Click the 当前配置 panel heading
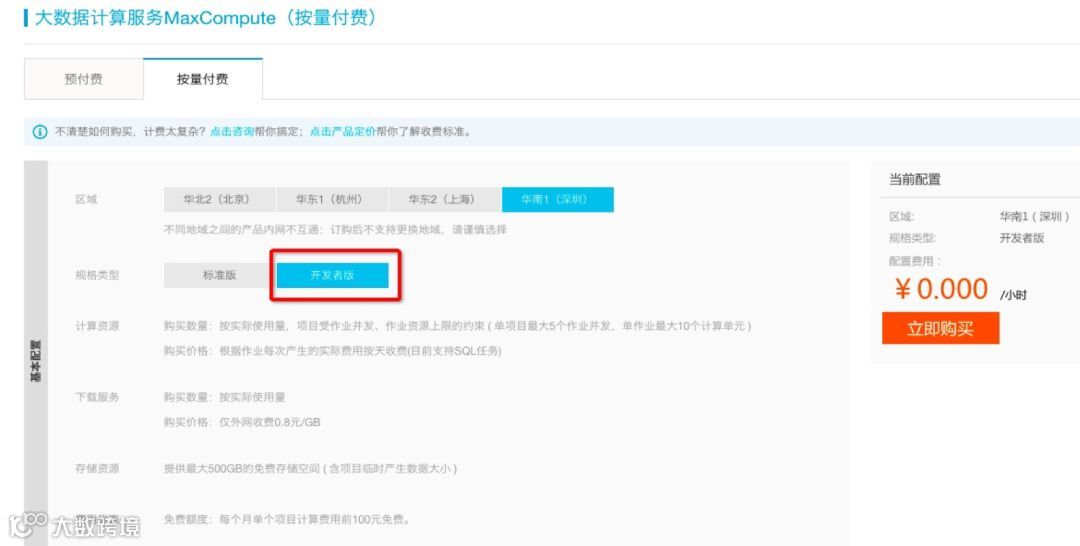The height and width of the screenshot is (546, 1080). click(915, 180)
